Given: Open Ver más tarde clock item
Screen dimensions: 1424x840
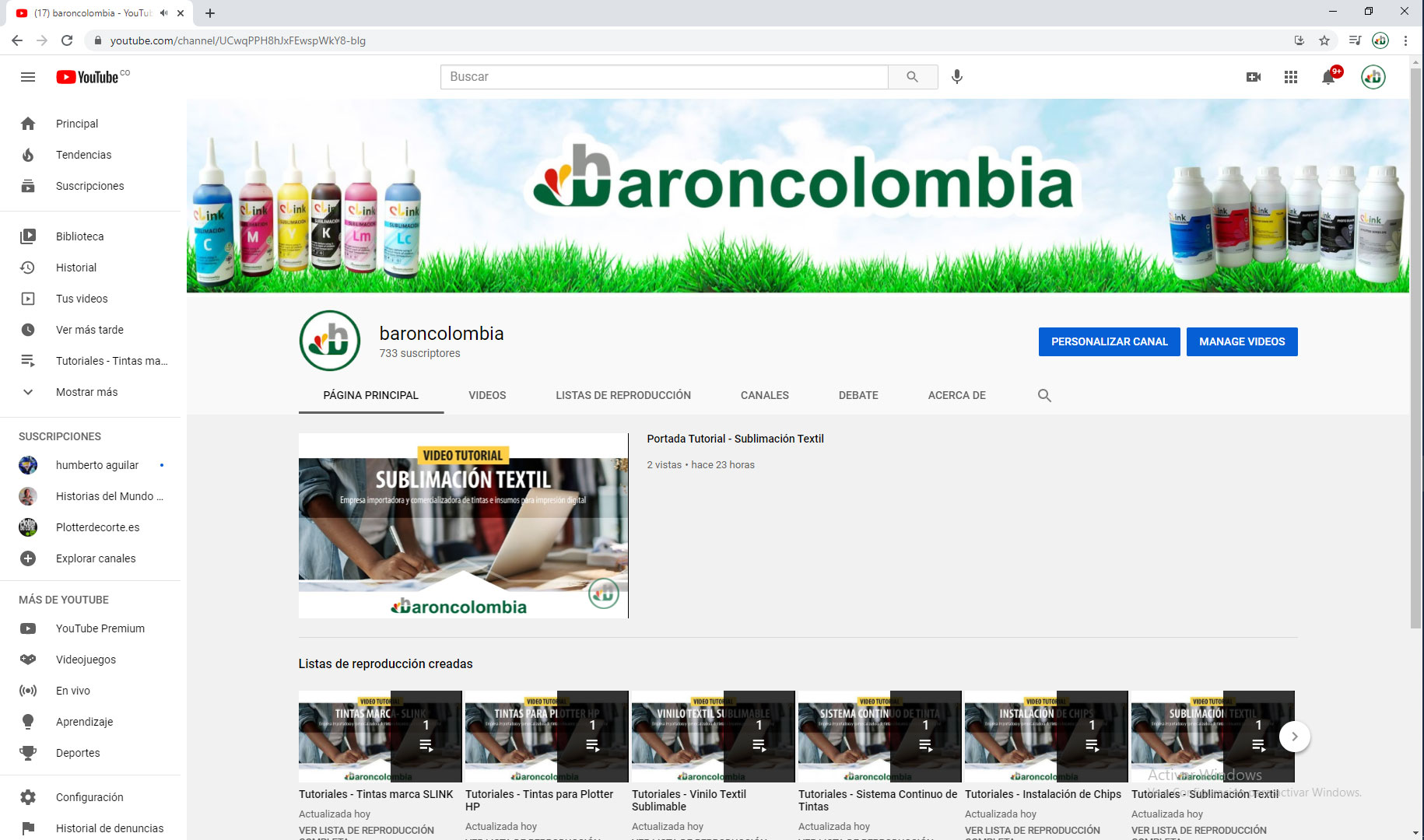Looking at the screenshot, I should coord(90,330).
